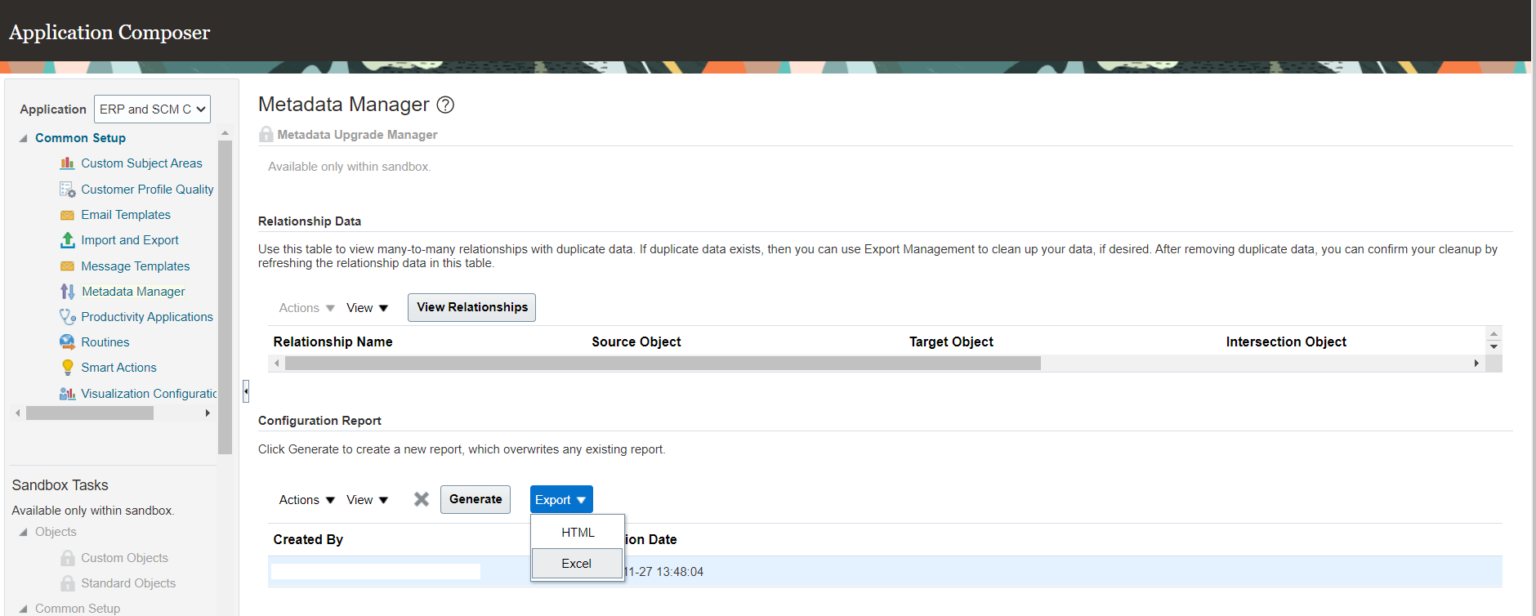The width and height of the screenshot is (1536, 616).
Task: Open the Email Templates link
Action: click(125, 214)
